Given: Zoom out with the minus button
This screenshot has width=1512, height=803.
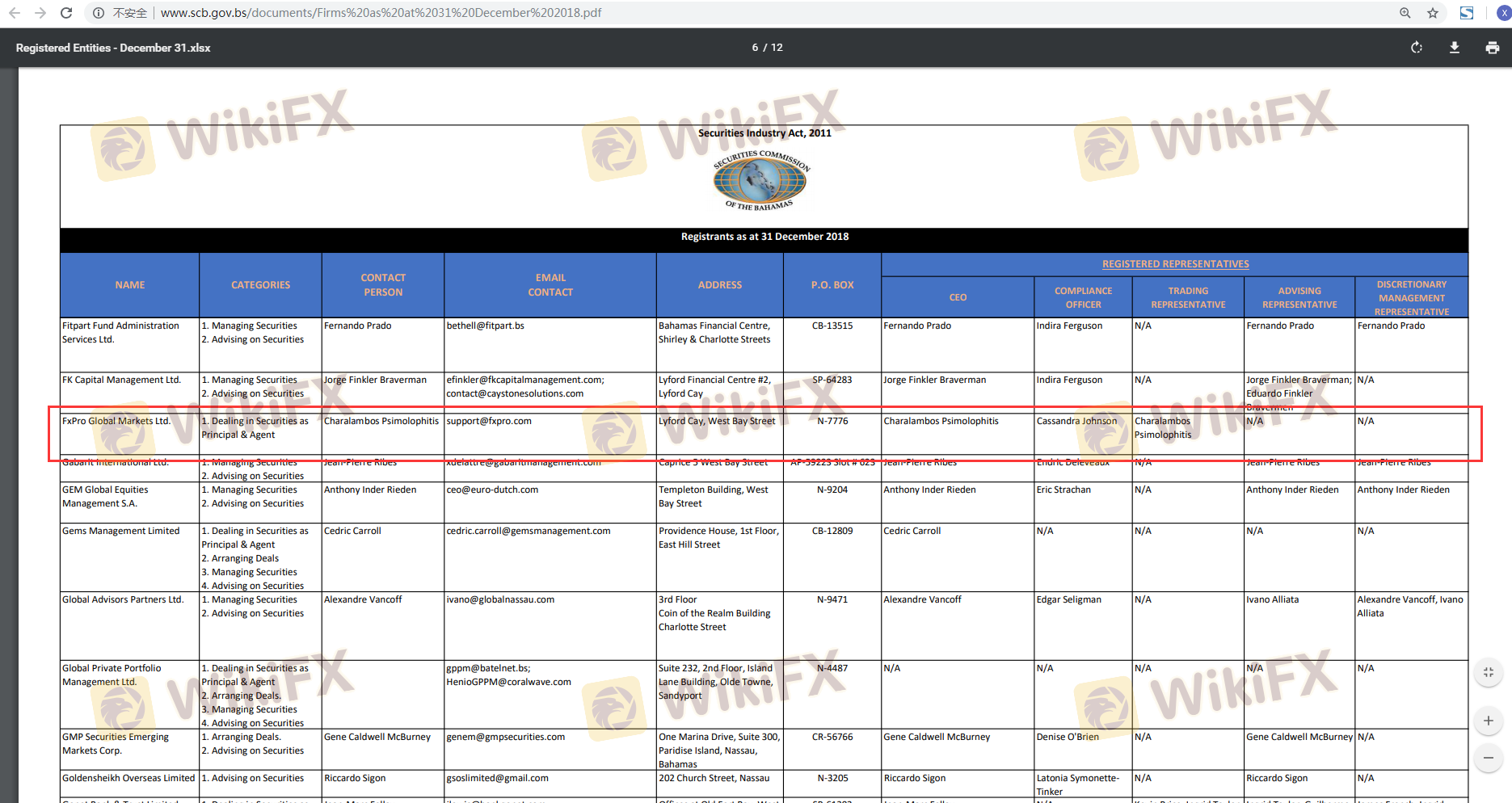Looking at the screenshot, I should (x=1488, y=758).
